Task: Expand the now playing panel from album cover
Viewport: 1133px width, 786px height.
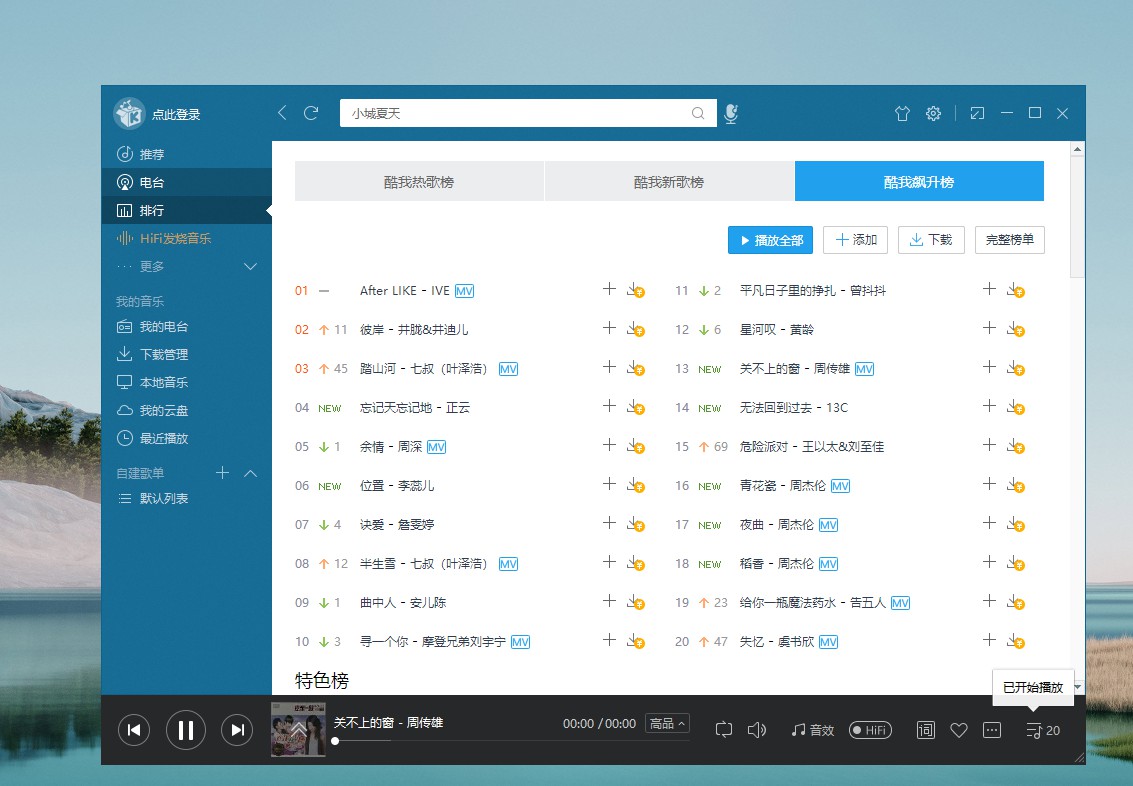Action: tap(298, 730)
